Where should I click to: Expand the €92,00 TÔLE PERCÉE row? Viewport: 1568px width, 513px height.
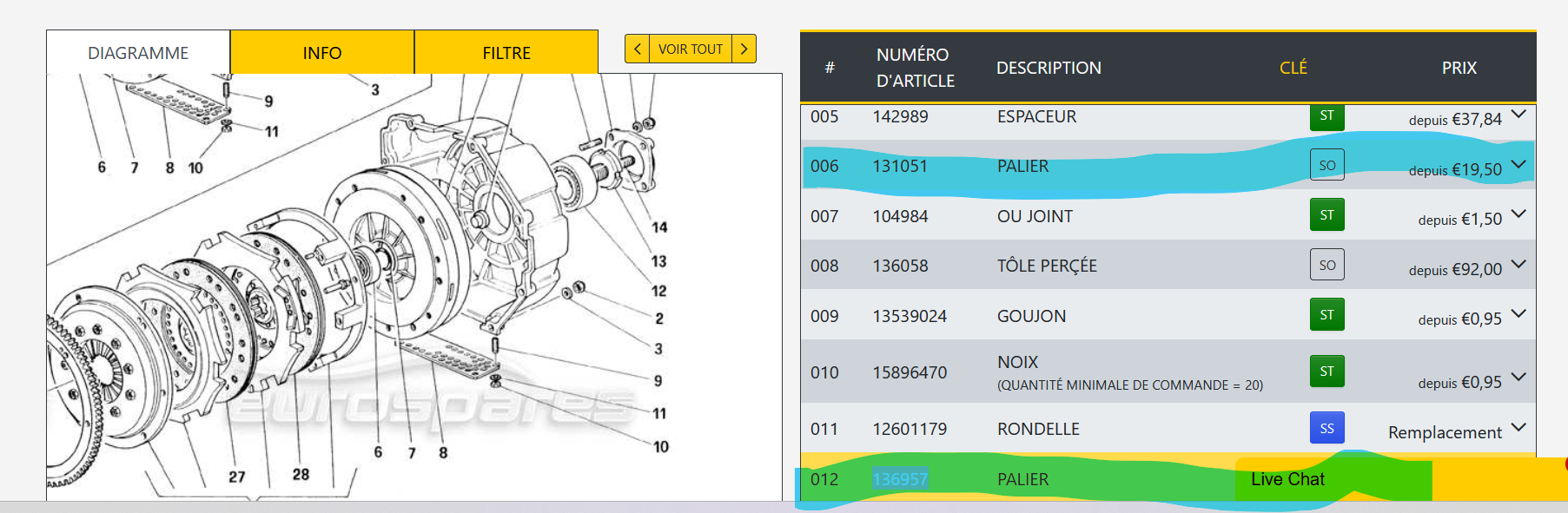pyautogui.click(x=1518, y=265)
